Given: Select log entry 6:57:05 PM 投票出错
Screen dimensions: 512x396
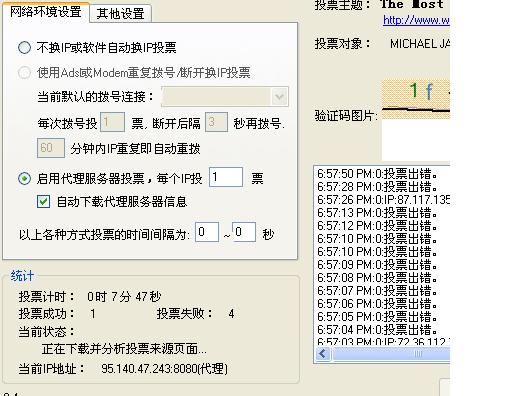Looking at the screenshot, I should pos(383,317).
